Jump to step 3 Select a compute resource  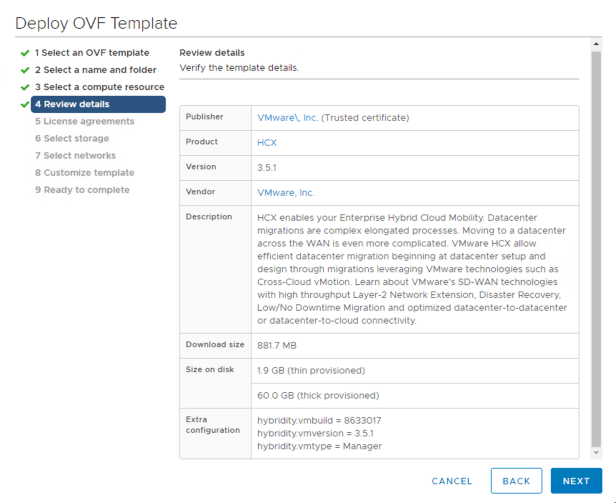click(99, 87)
